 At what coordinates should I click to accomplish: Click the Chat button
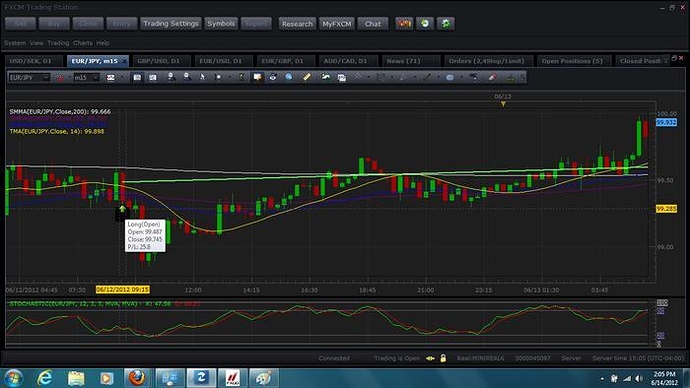click(373, 24)
